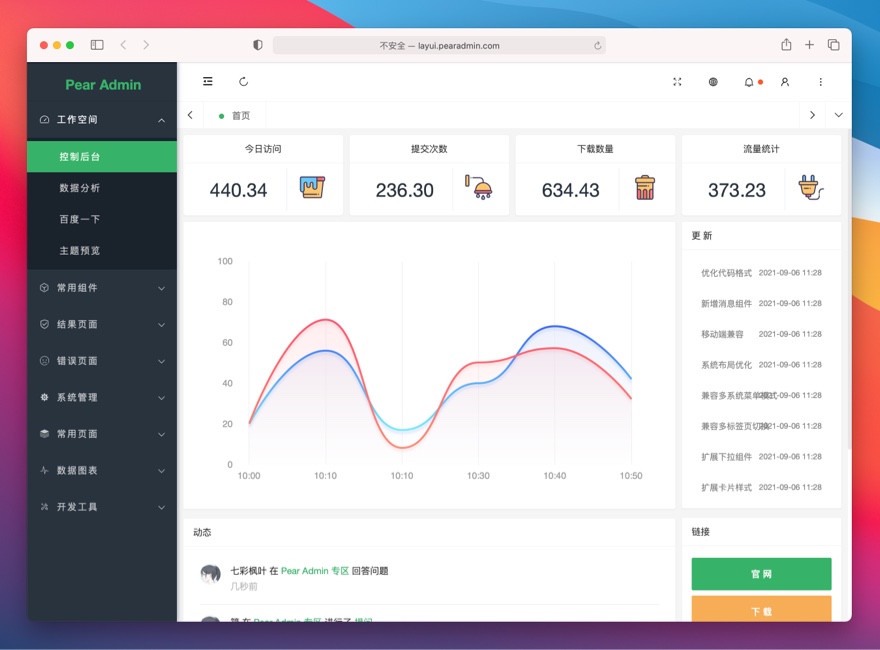Open the tab list dropdown chevron
The width and height of the screenshot is (880, 650).
click(x=838, y=115)
